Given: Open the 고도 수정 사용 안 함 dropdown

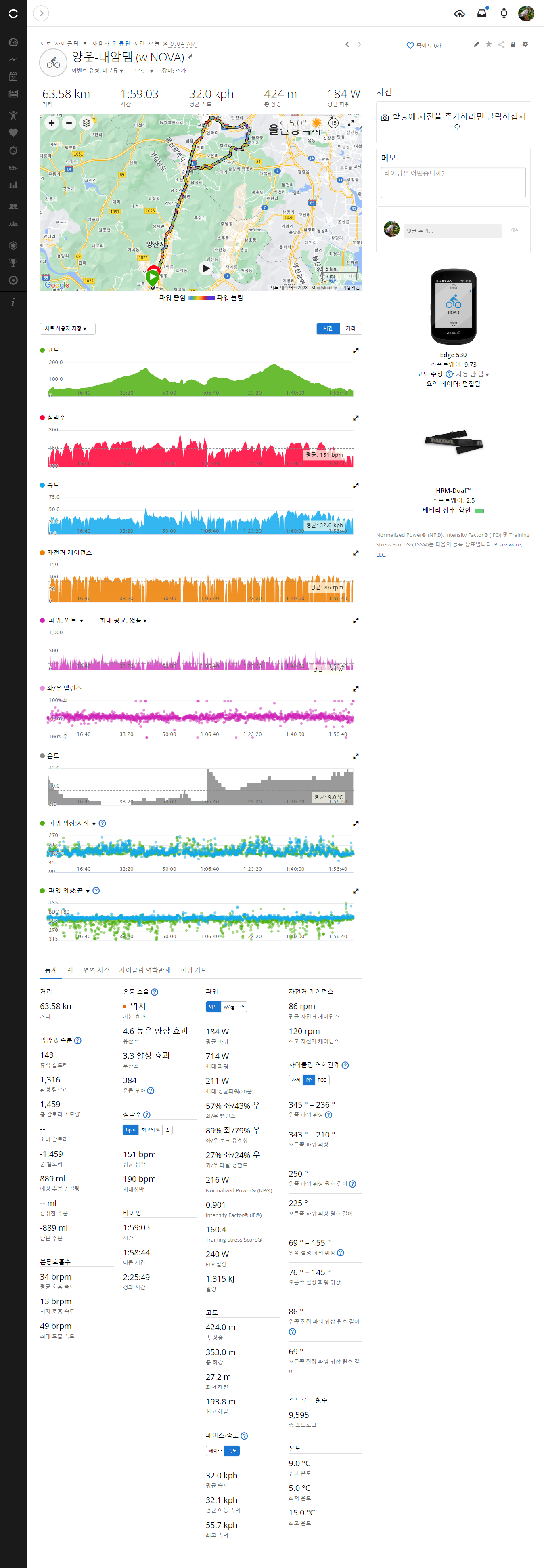Looking at the screenshot, I should (x=472, y=374).
